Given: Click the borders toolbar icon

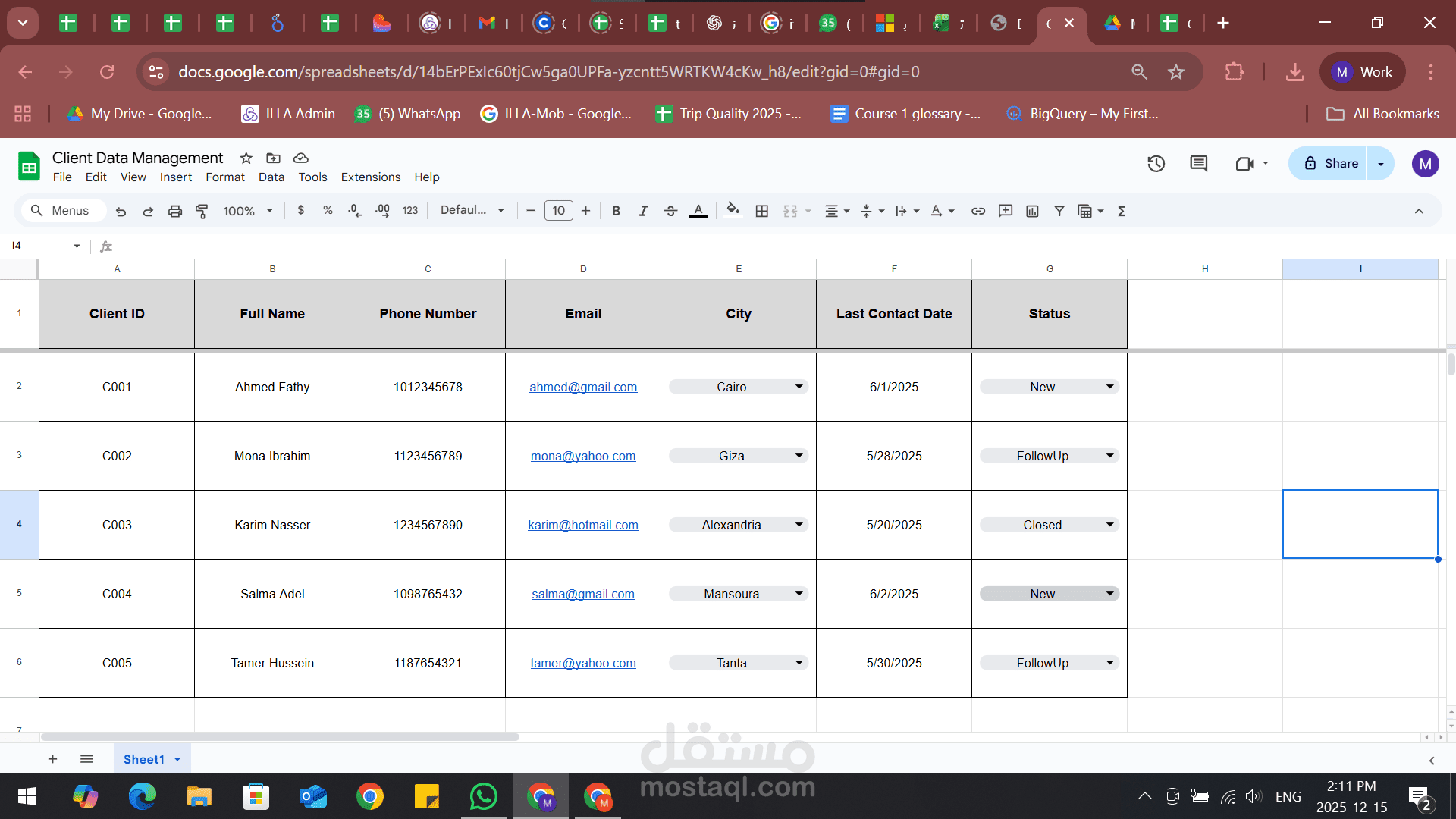Looking at the screenshot, I should pos(762,211).
